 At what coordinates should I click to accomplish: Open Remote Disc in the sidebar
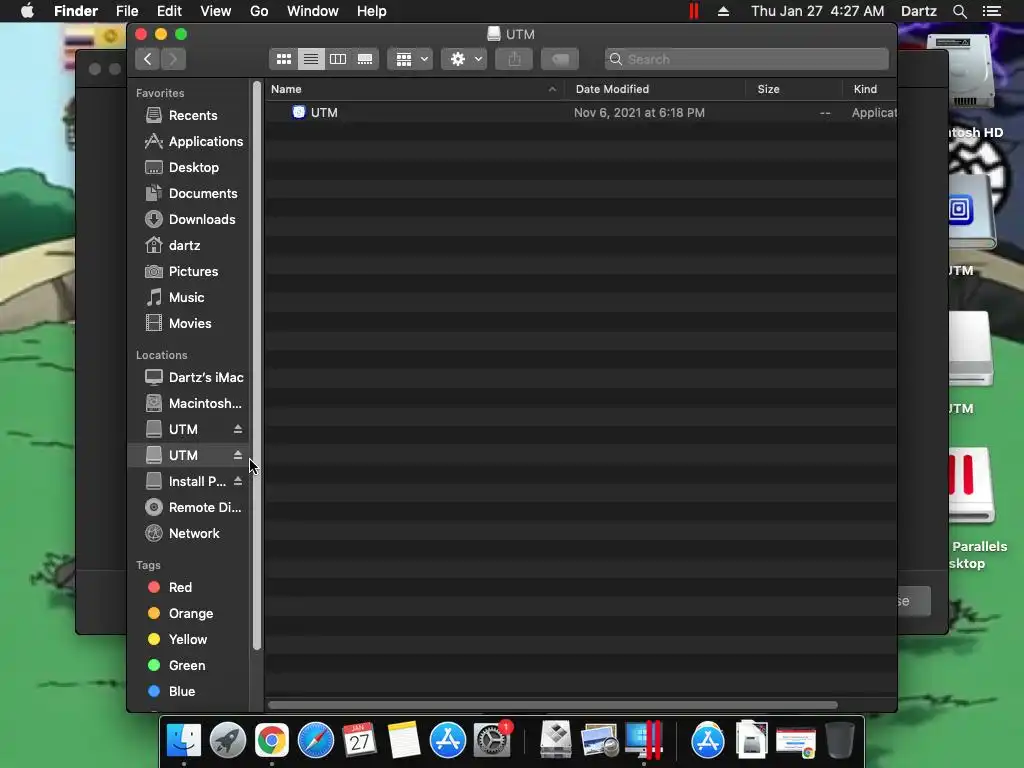187,507
